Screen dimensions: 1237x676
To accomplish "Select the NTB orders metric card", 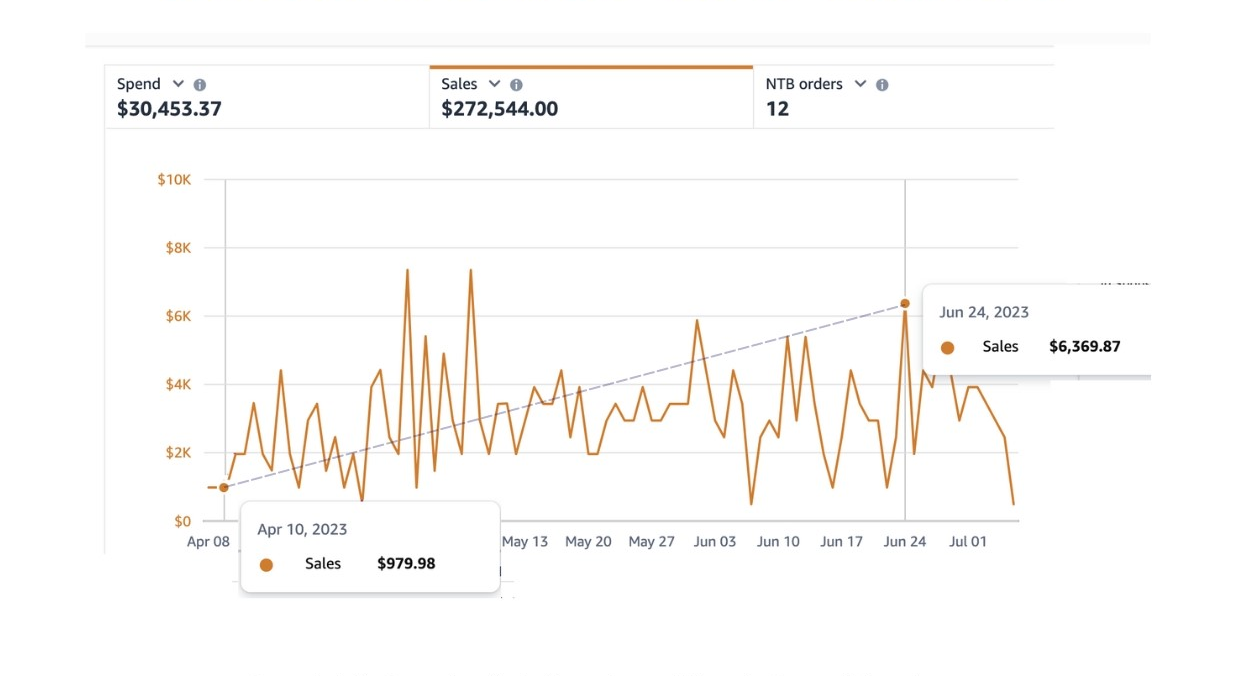I will coord(904,97).
